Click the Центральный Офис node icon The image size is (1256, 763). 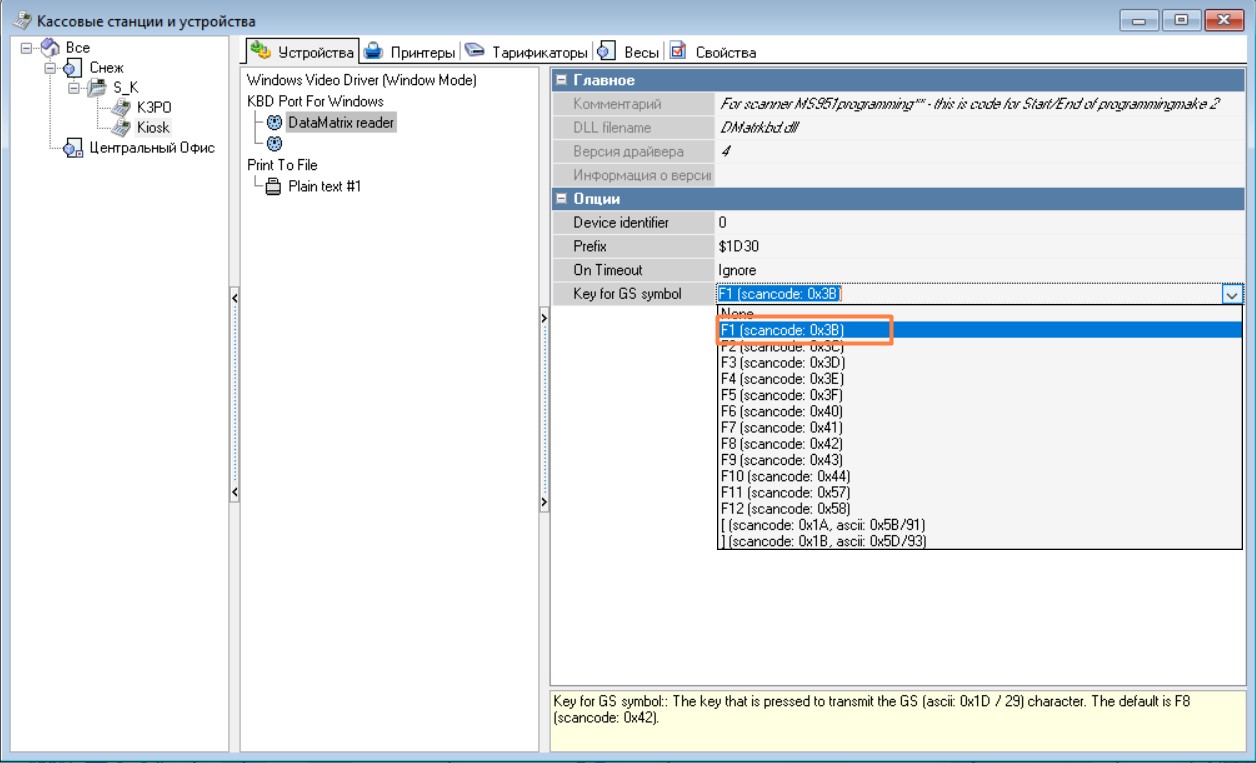[x=72, y=148]
